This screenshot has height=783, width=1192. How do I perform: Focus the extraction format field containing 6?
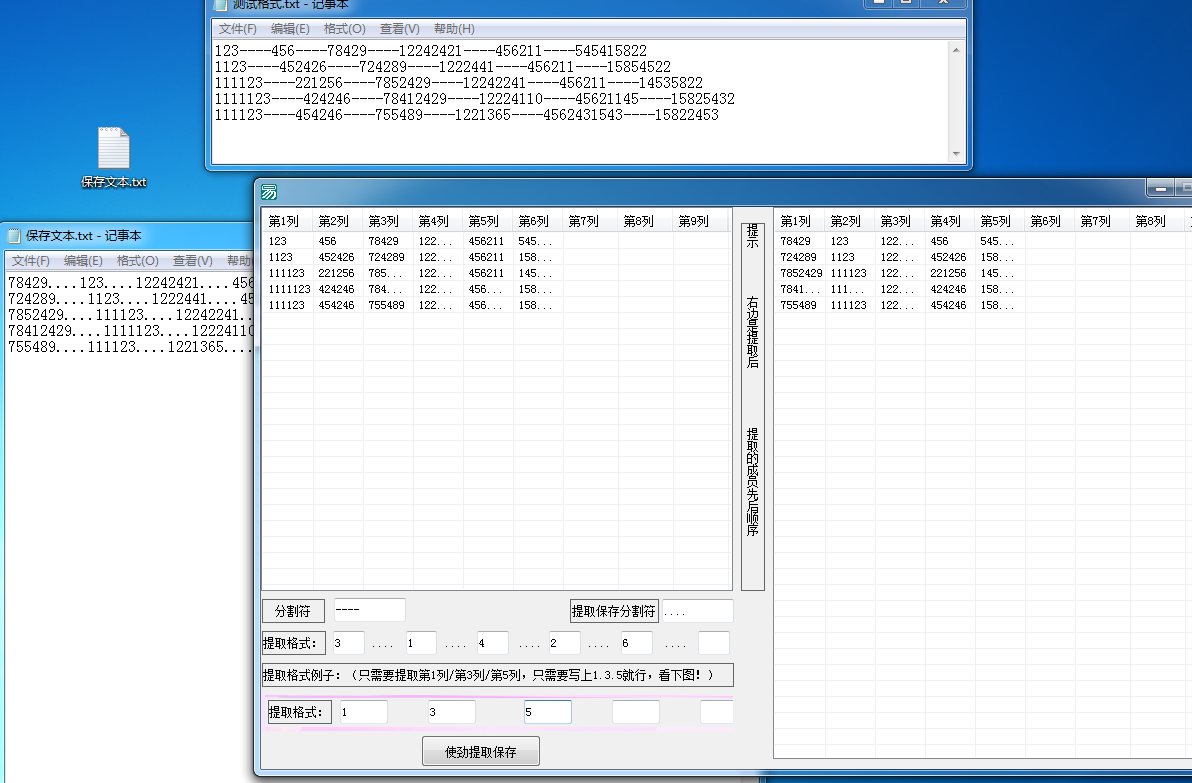pos(636,643)
